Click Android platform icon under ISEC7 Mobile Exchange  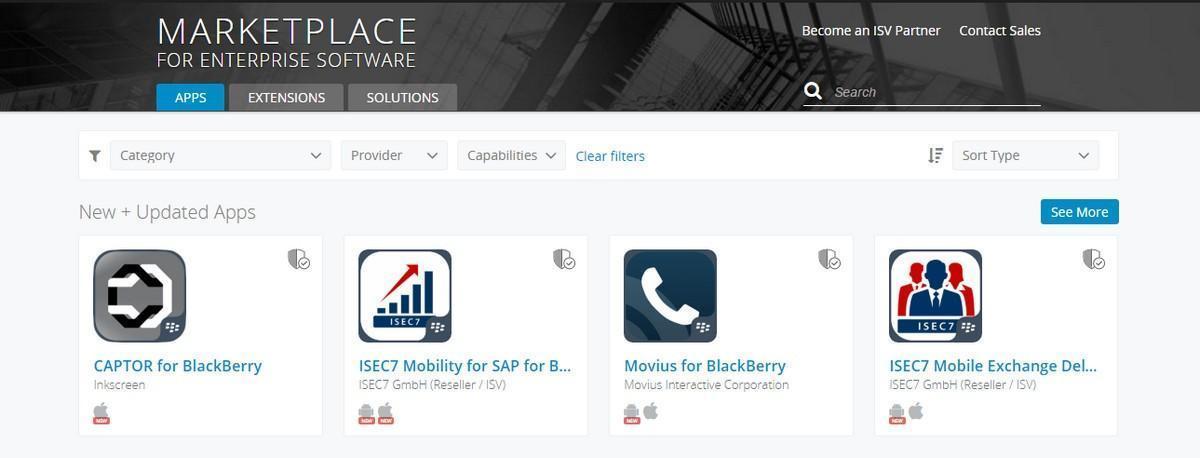[x=897, y=412]
